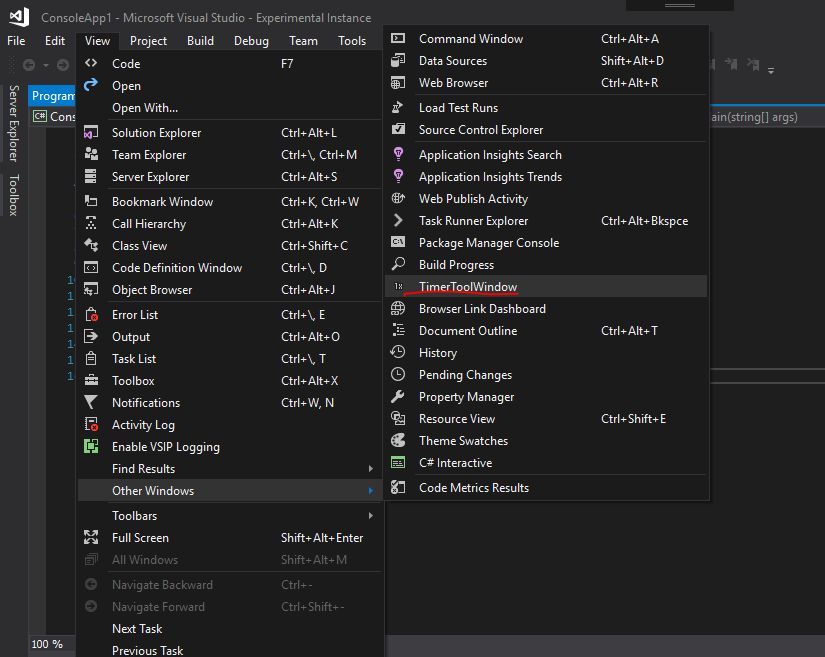Click the Object Browser icon
Screen dimensions: 825x657
pos(91,289)
